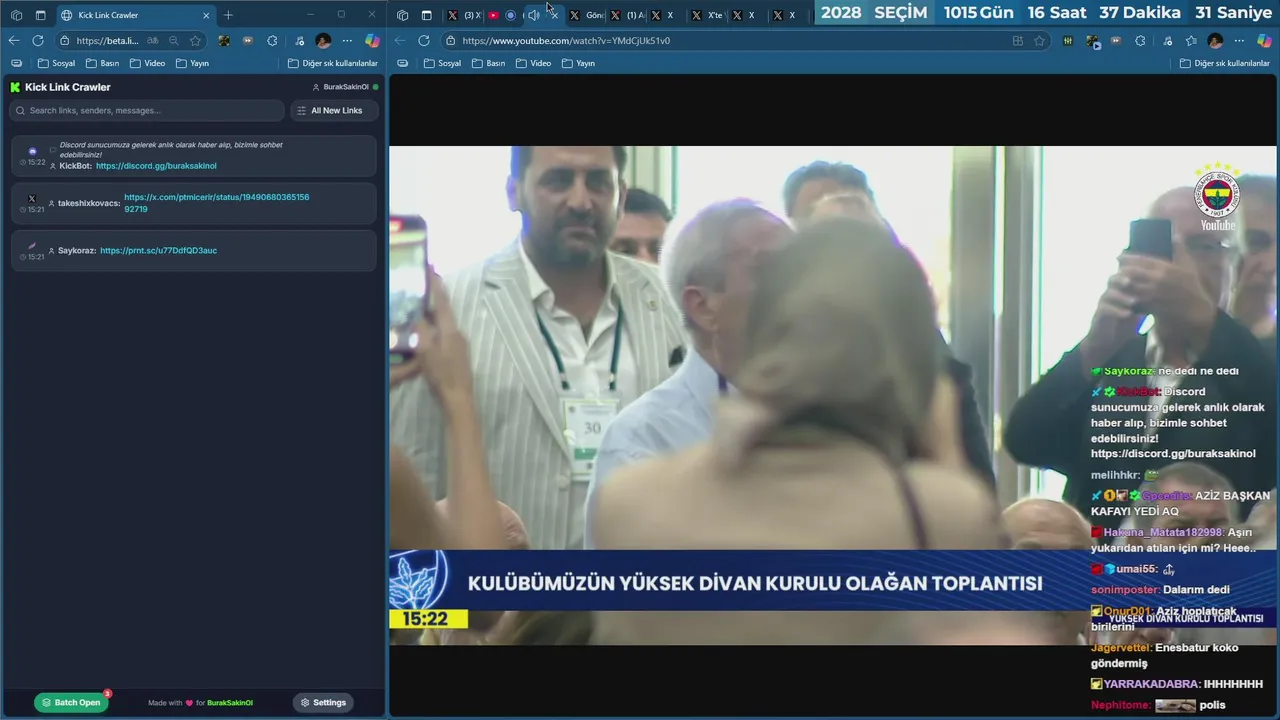
Task: Open Sosyal bookmarks folder in right browser
Action: click(x=442, y=63)
